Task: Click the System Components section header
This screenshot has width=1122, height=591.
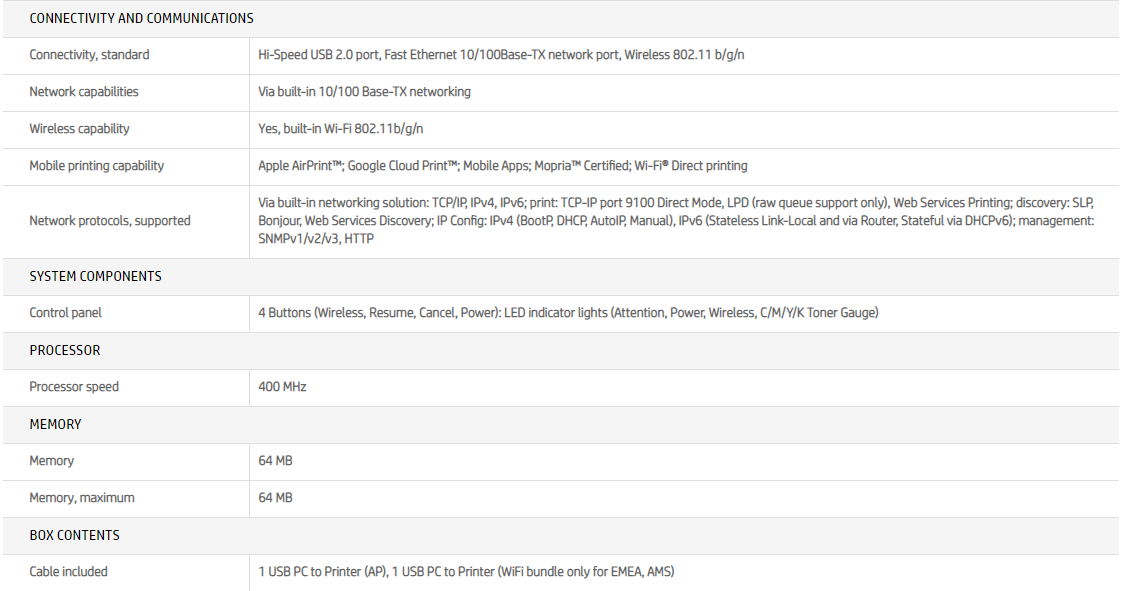Action: pyautogui.click(x=95, y=276)
